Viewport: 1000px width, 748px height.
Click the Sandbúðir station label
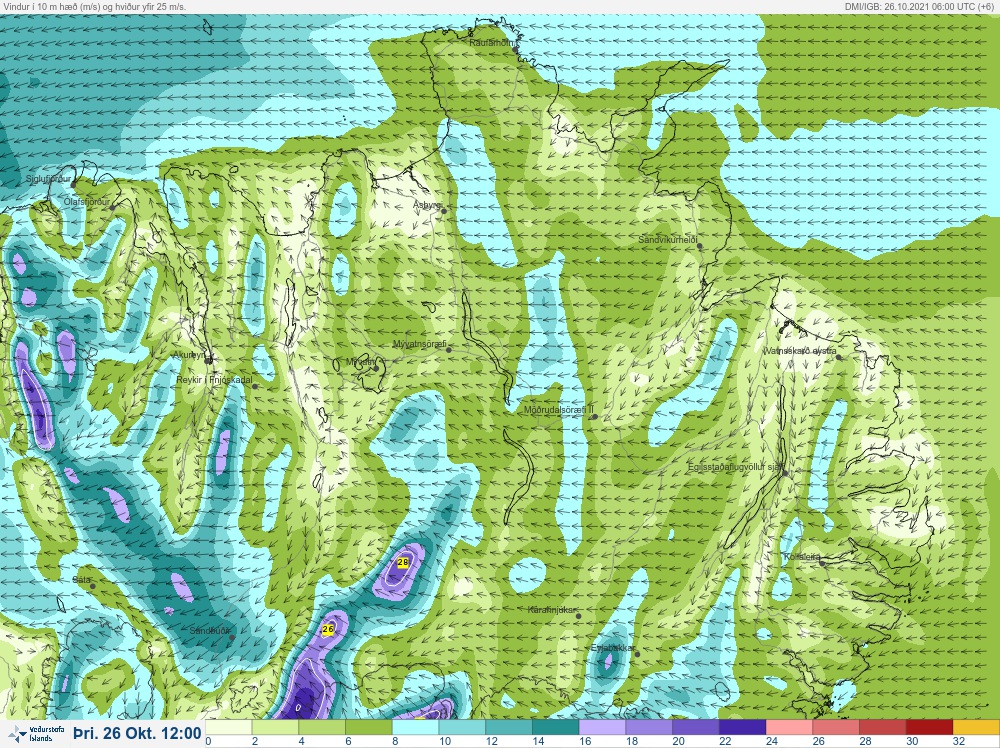click(x=210, y=631)
